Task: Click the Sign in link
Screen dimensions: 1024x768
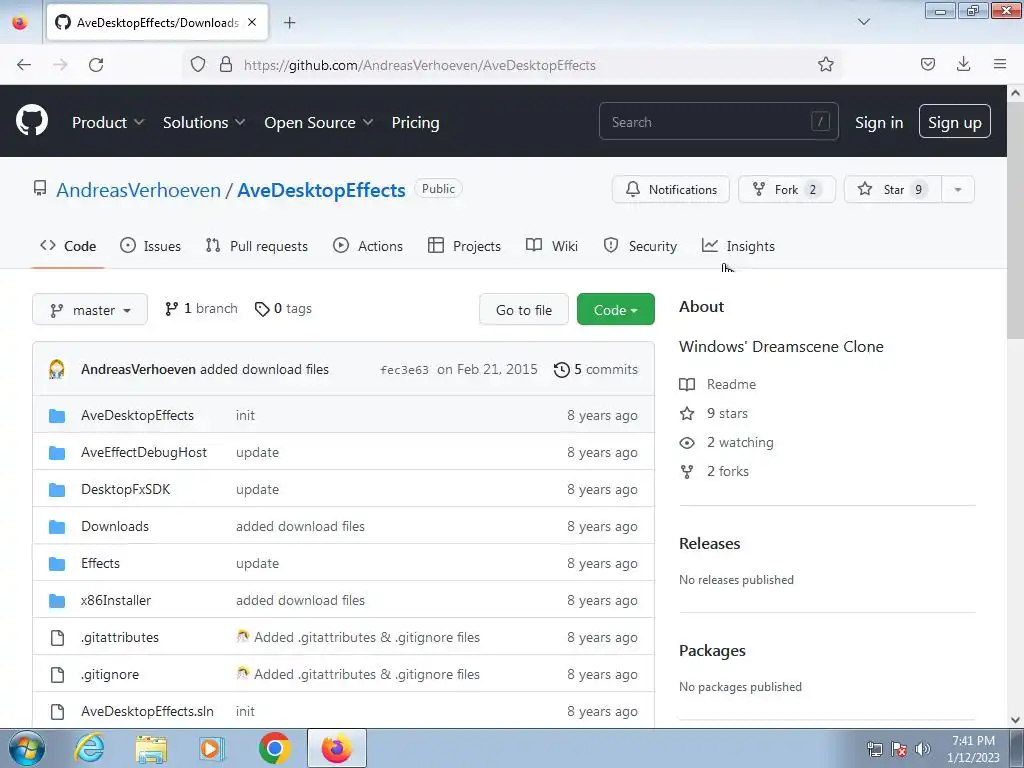Action: tap(879, 123)
